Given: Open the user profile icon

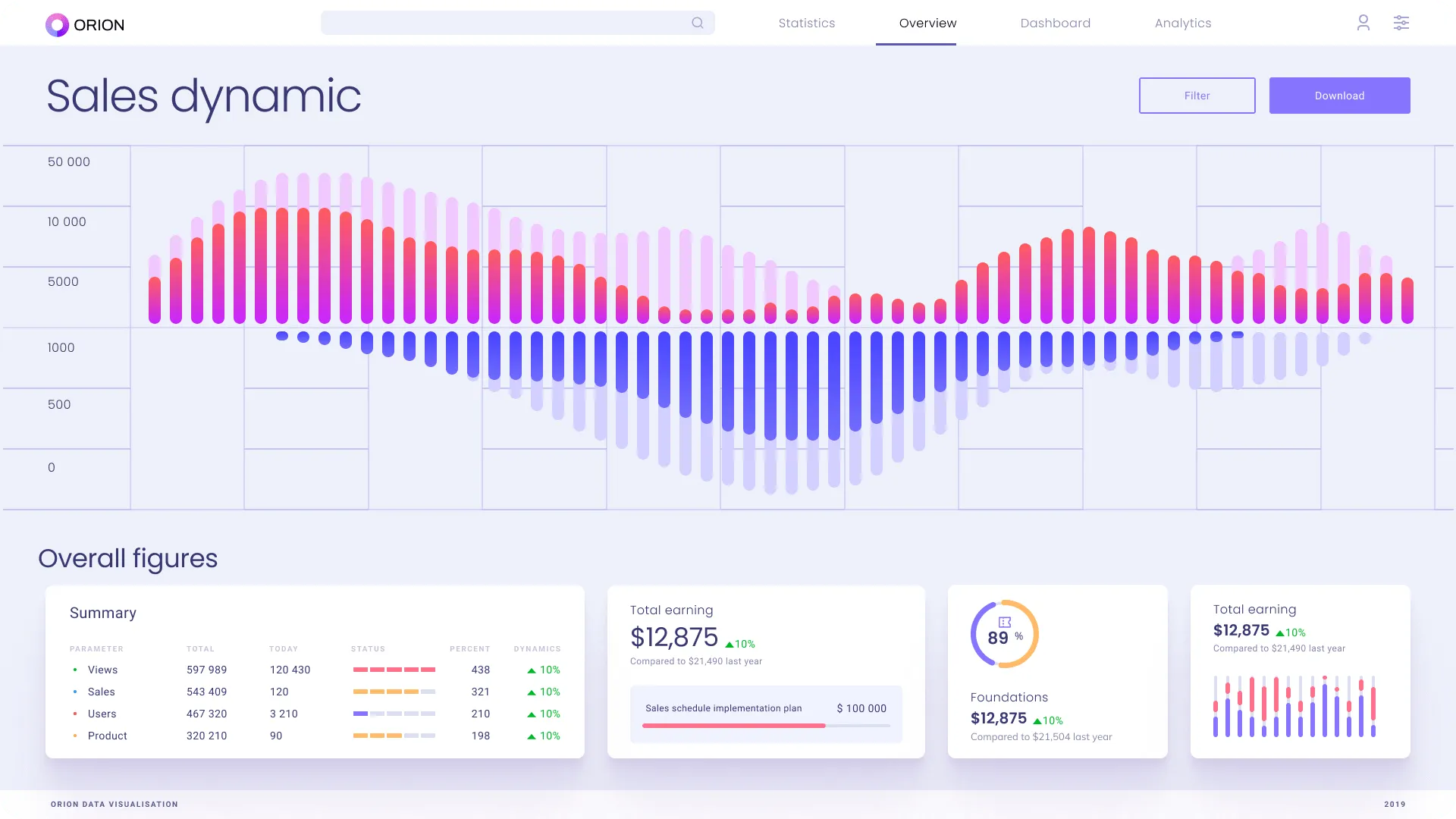Looking at the screenshot, I should coord(1363,23).
